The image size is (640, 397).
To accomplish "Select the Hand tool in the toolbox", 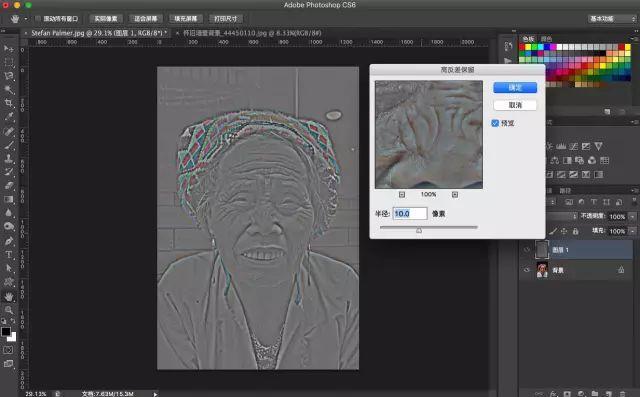I will (x=9, y=297).
